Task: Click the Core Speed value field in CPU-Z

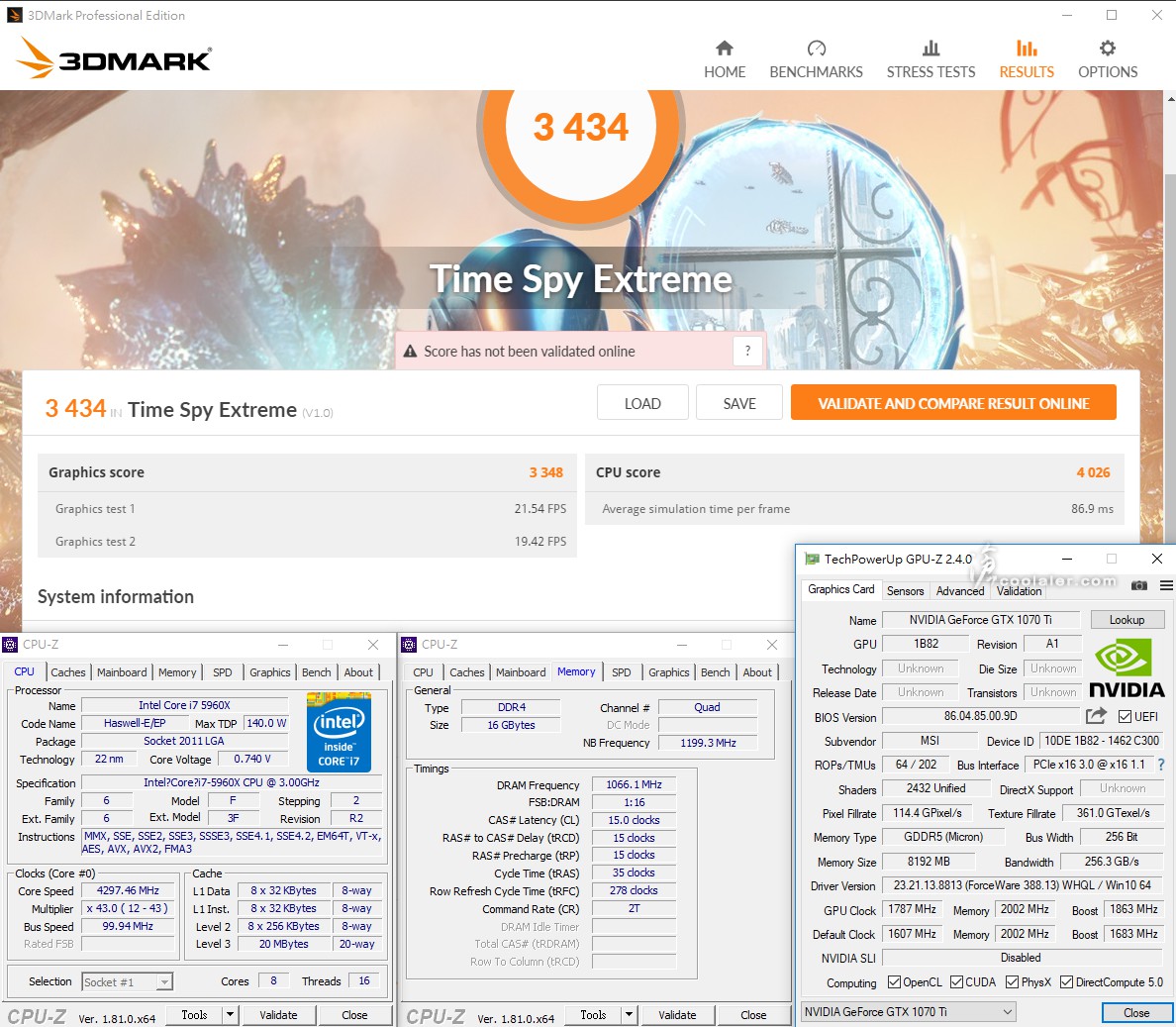Action: pos(128,890)
